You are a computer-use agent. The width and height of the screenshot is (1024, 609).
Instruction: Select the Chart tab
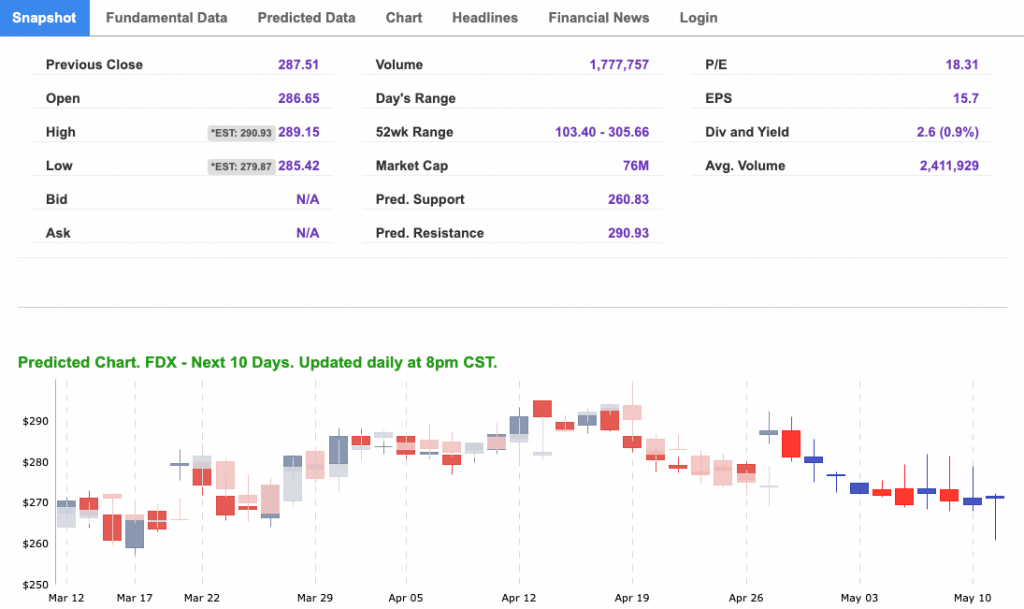click(x=403, y=18)
